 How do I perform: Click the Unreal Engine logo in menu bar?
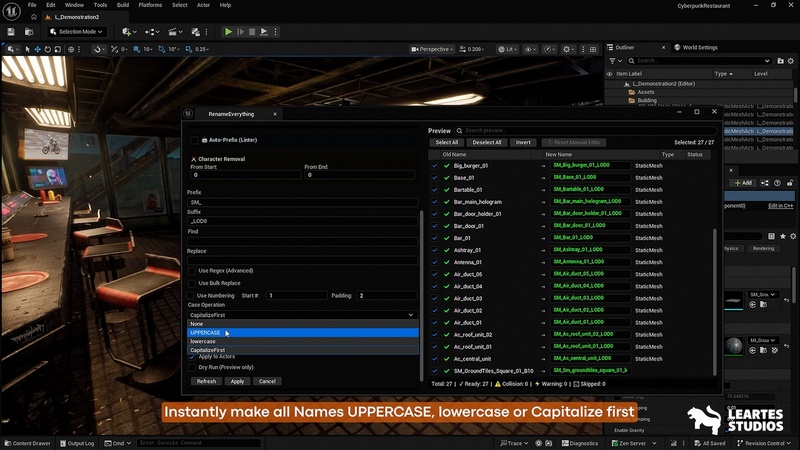click(11, 10)
